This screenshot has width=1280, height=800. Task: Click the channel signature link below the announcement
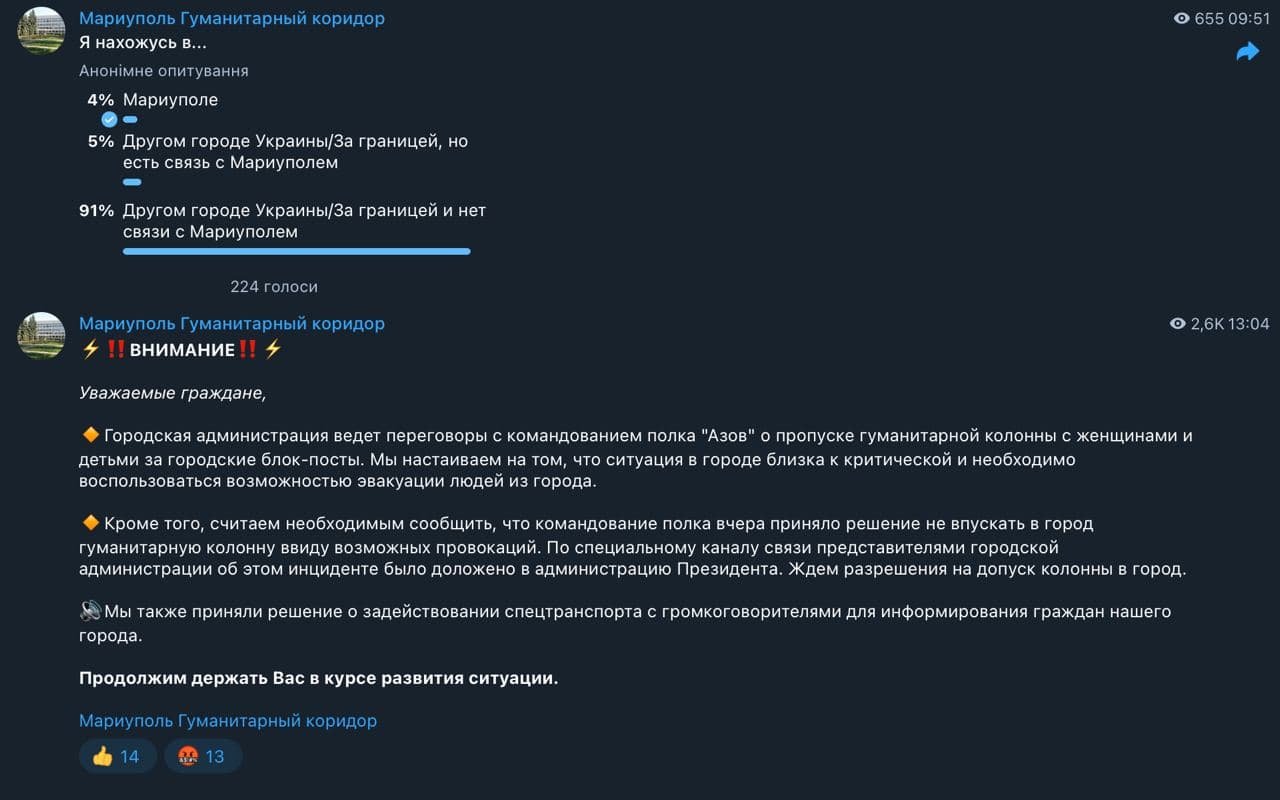point(228,721)
